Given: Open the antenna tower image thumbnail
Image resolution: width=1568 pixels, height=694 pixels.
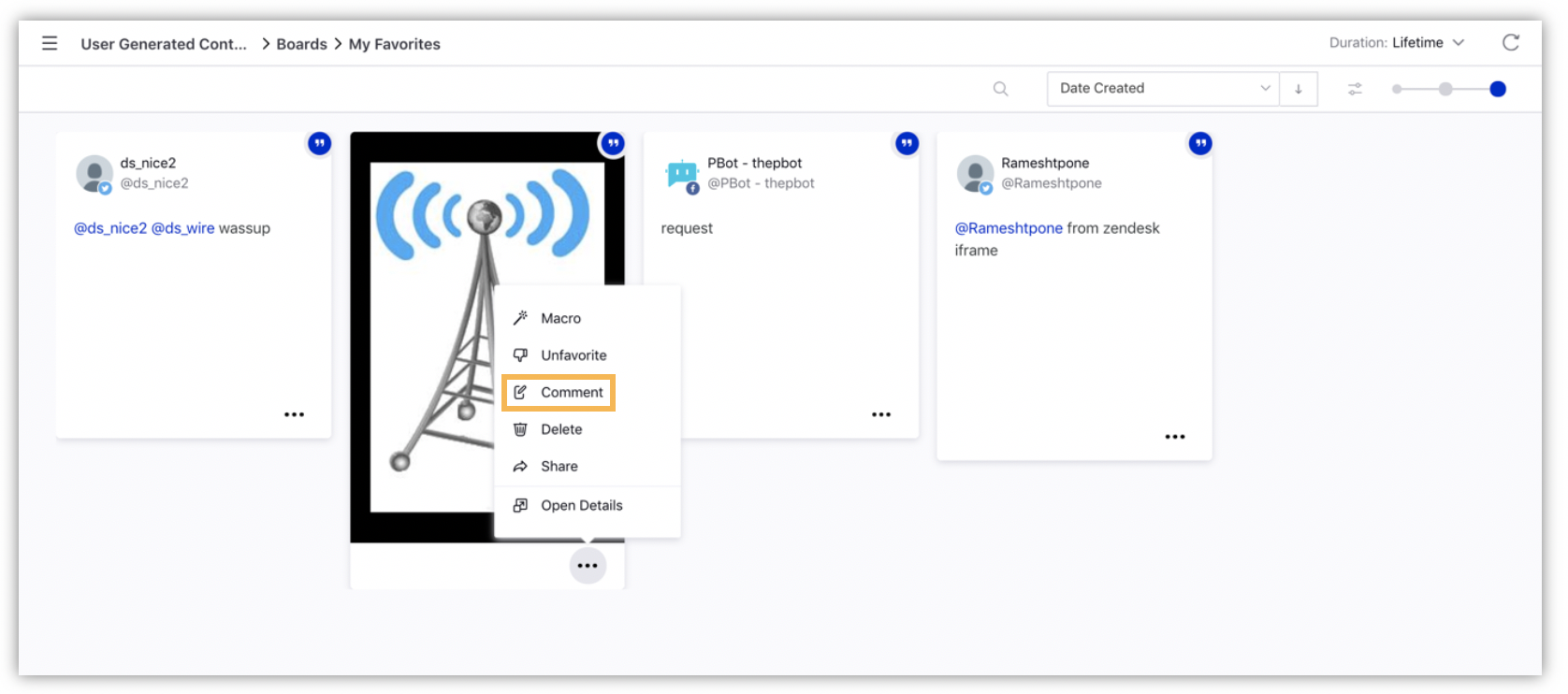Looking at the screenshot, I should (x=487, y=337).
